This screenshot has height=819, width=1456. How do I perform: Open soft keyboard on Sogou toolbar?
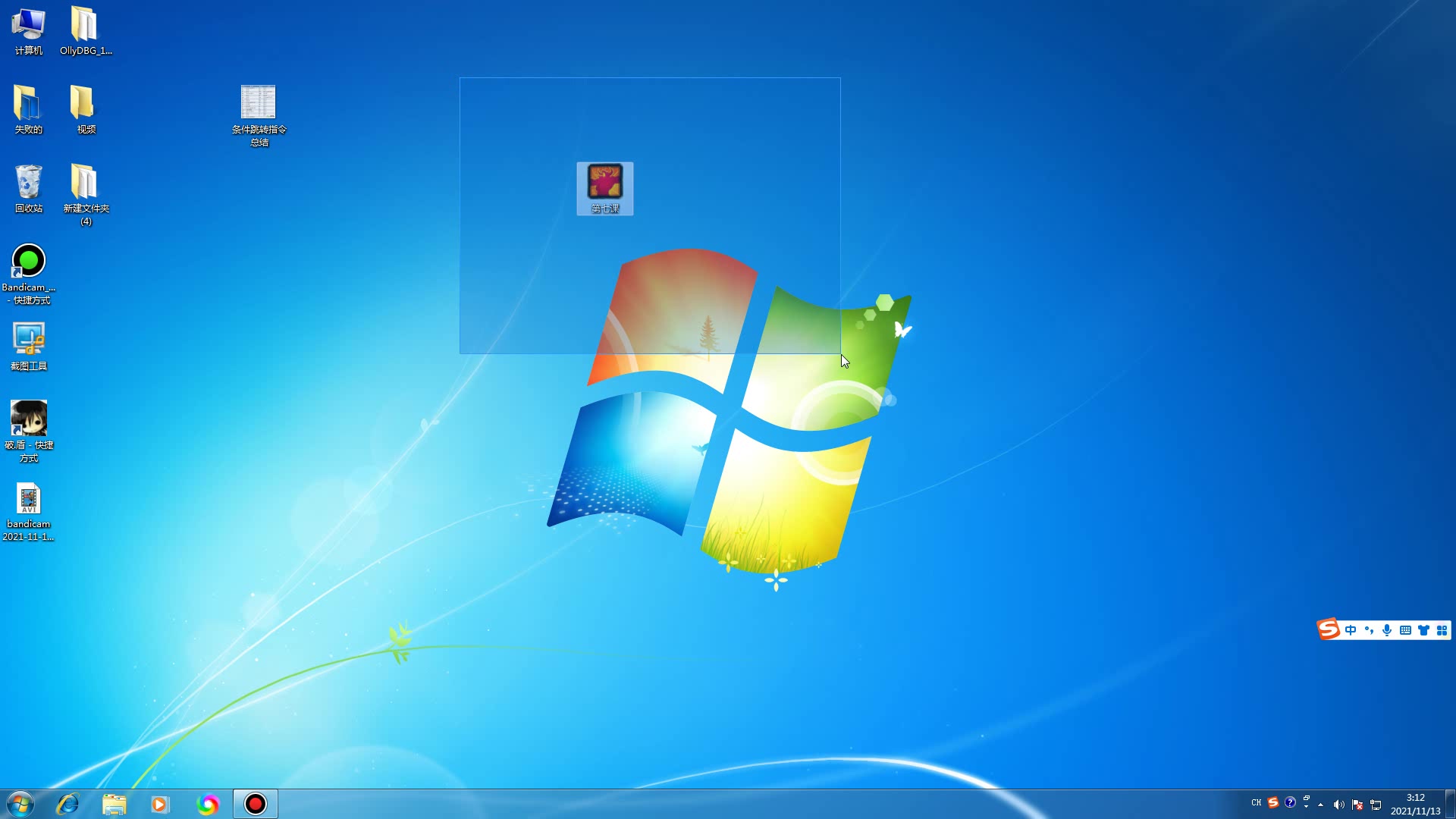tap(1405, 630)
